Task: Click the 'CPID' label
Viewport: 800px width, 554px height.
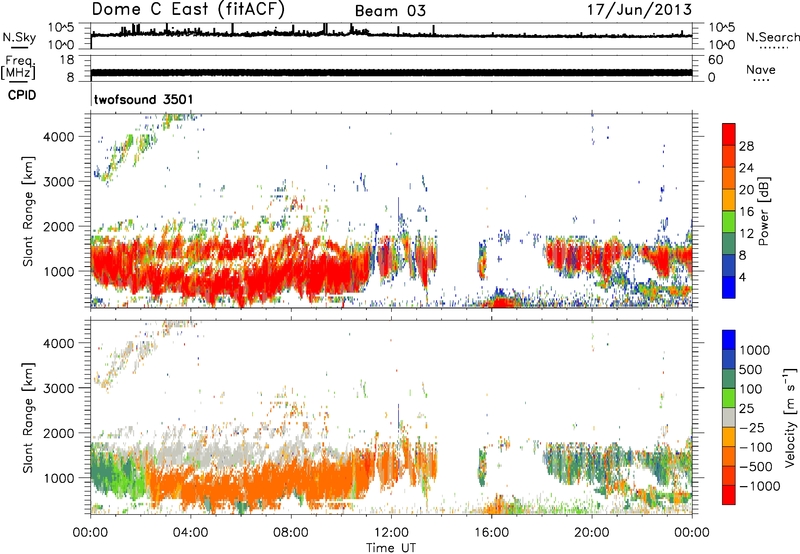Action: pyautogui.click(x=22, y=95)
